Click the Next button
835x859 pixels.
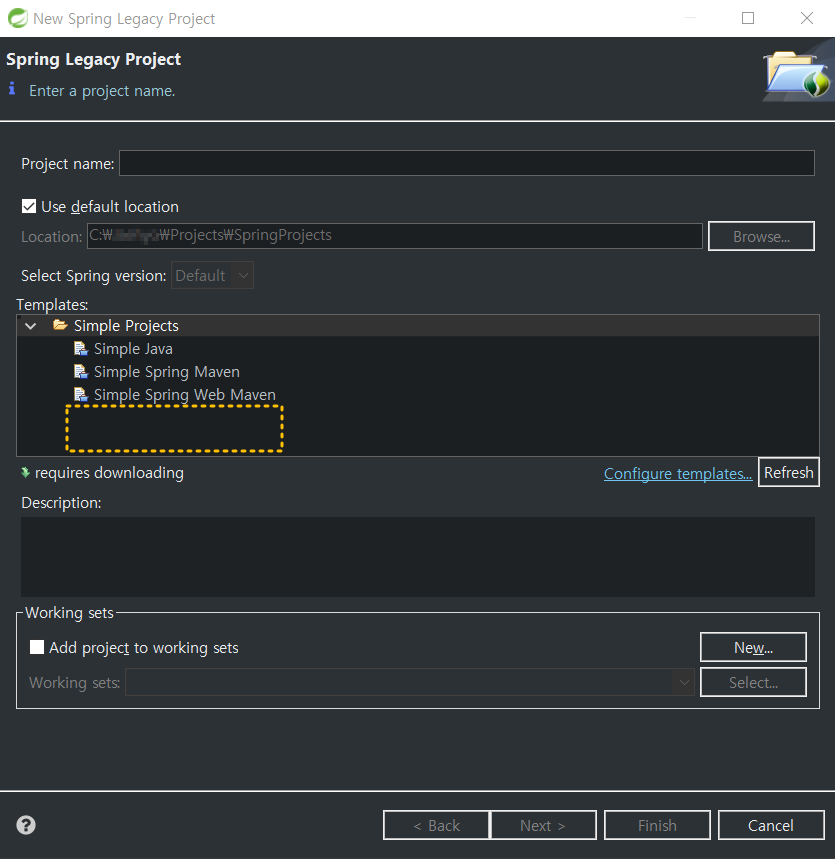tap(543, 825)
